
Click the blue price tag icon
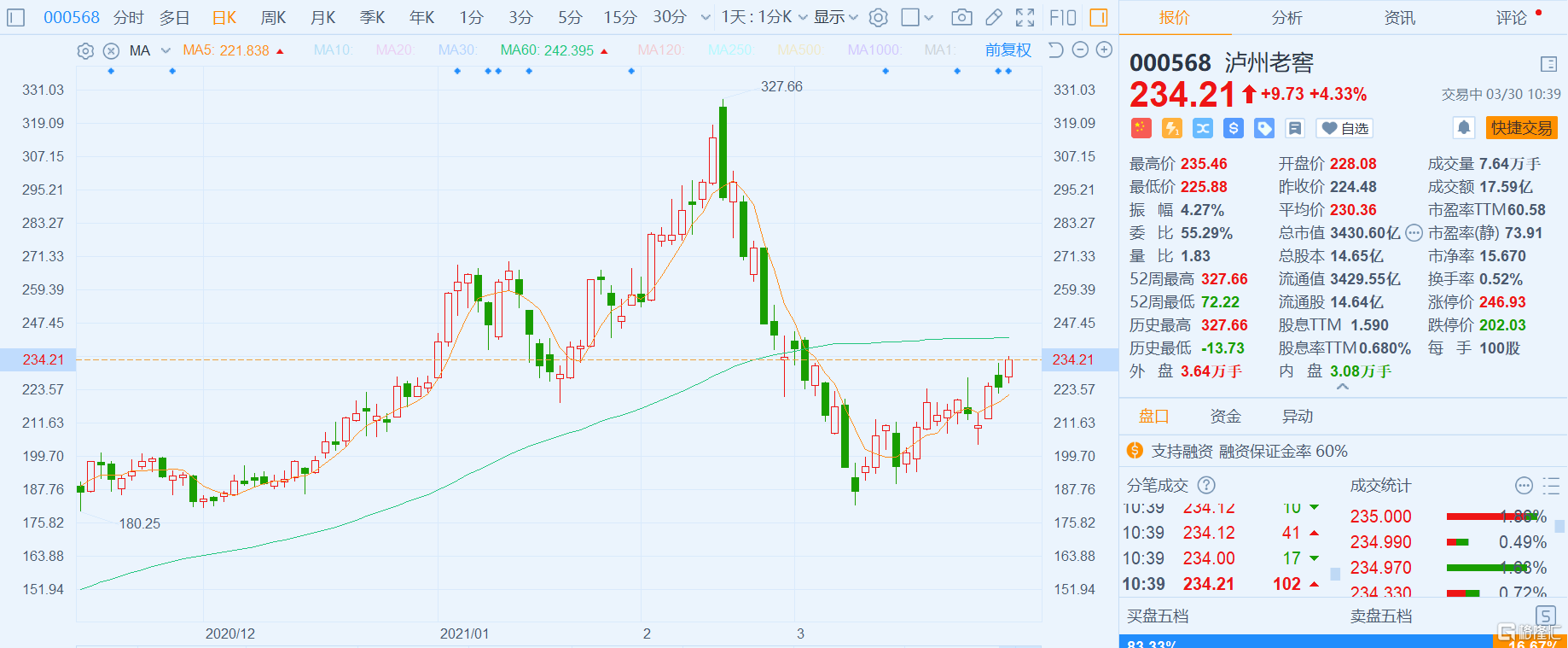coord(1264,128)
